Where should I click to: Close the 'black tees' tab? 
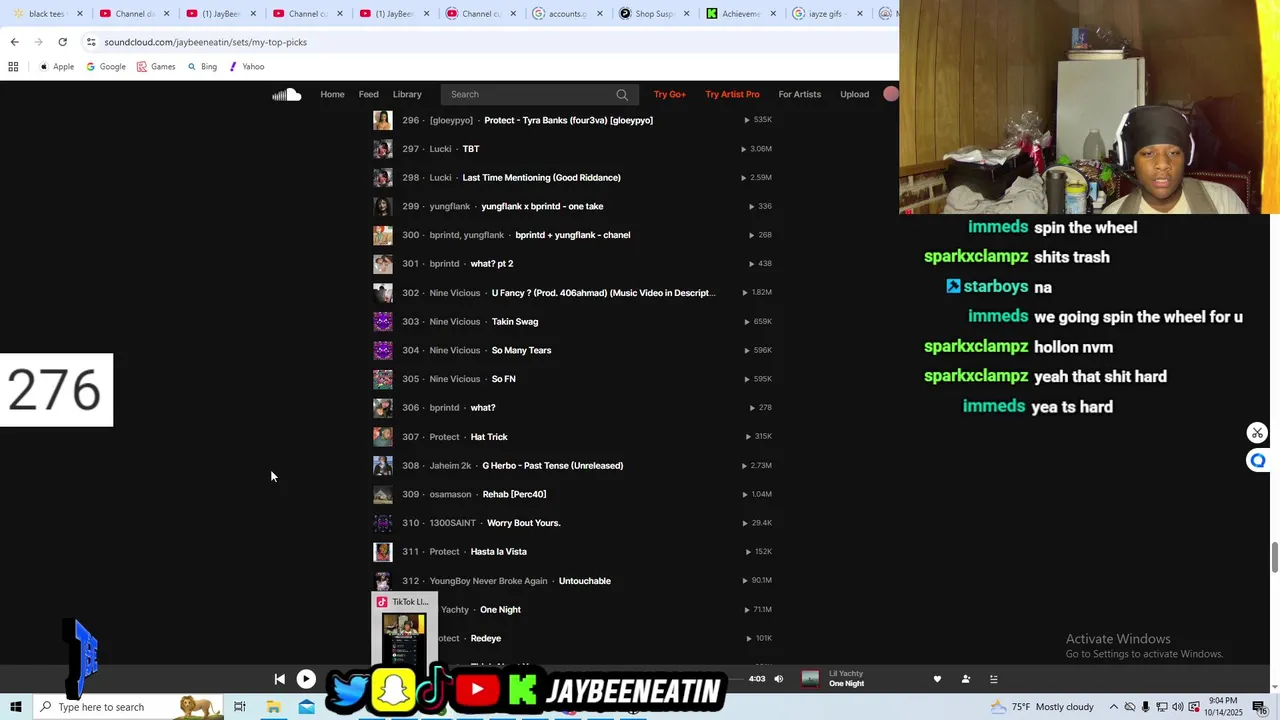[80, 14]
